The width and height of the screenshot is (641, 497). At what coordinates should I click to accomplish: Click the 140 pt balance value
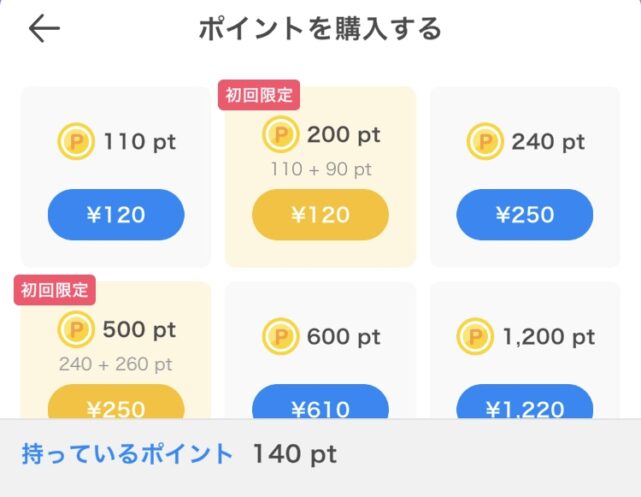pos(294,455)
